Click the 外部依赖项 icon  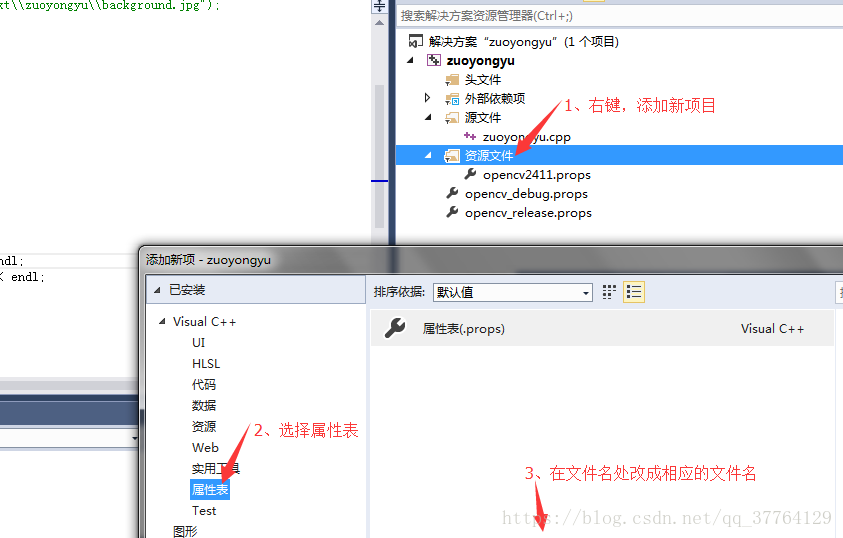[452, 99]
